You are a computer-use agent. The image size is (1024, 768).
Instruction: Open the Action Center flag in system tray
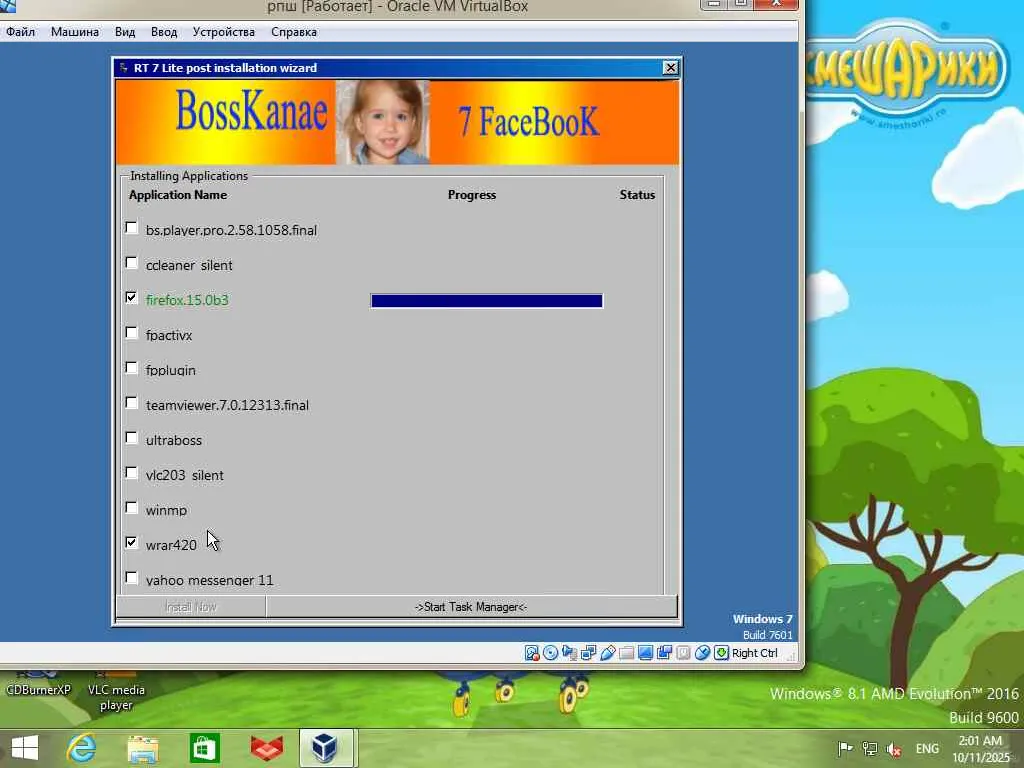(x=845, y=749)
